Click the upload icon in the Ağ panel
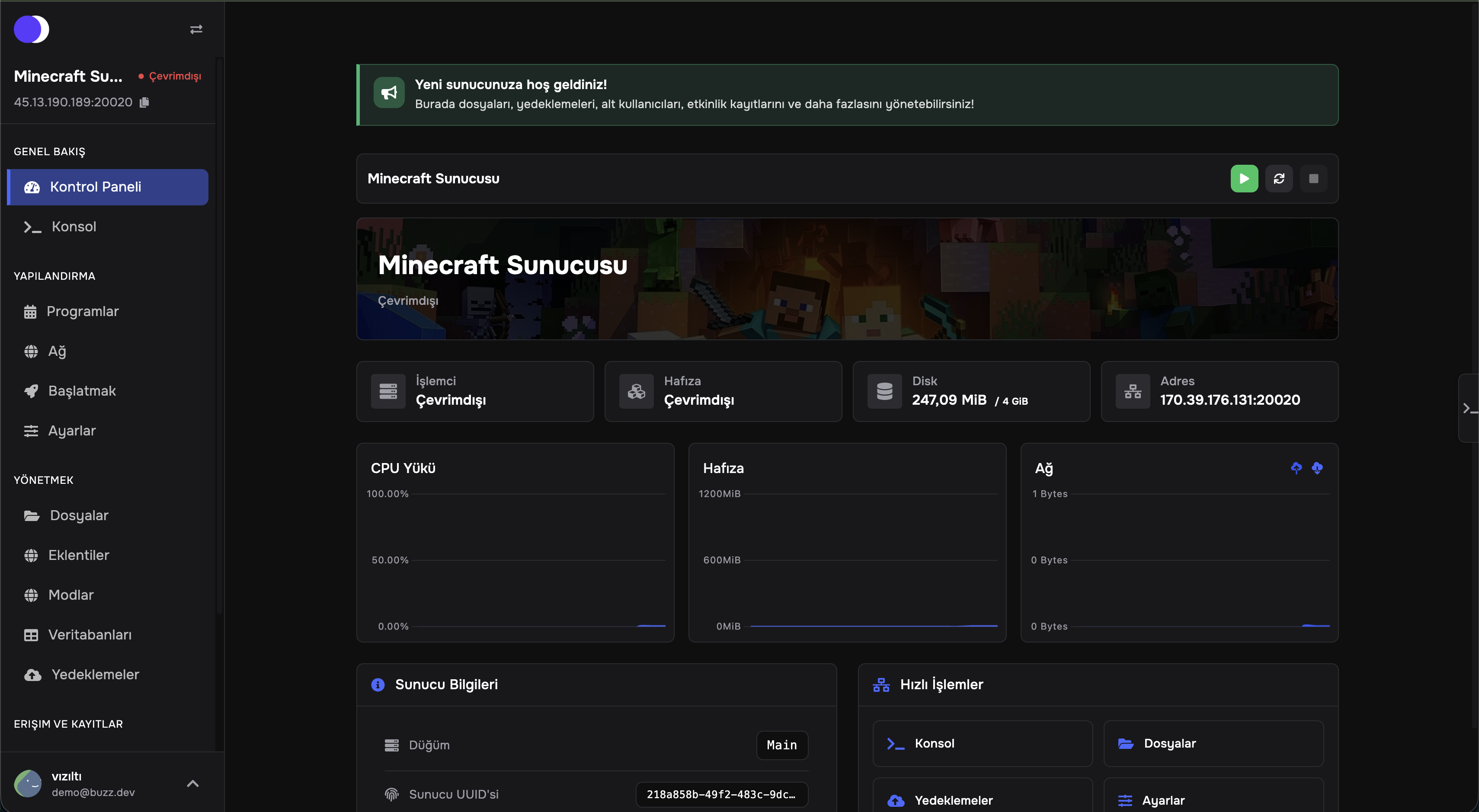1479x812 pixels. pos(1297,468)
